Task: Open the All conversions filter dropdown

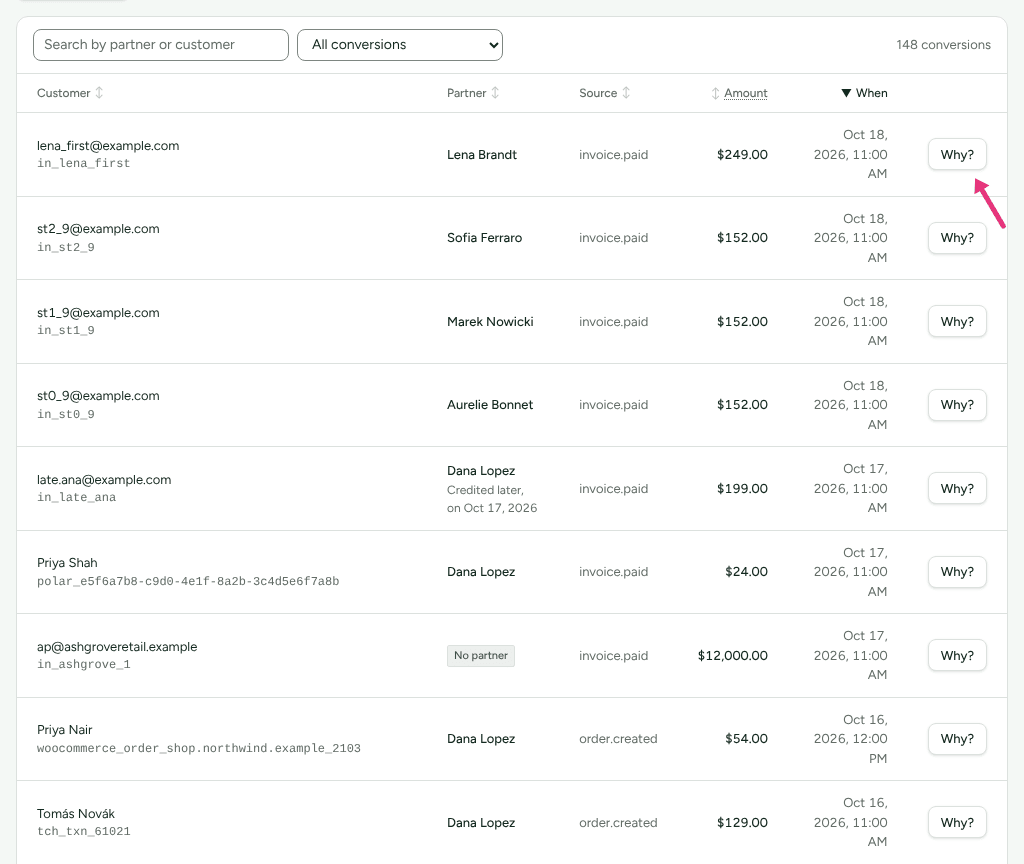Action: click(400, 45)
